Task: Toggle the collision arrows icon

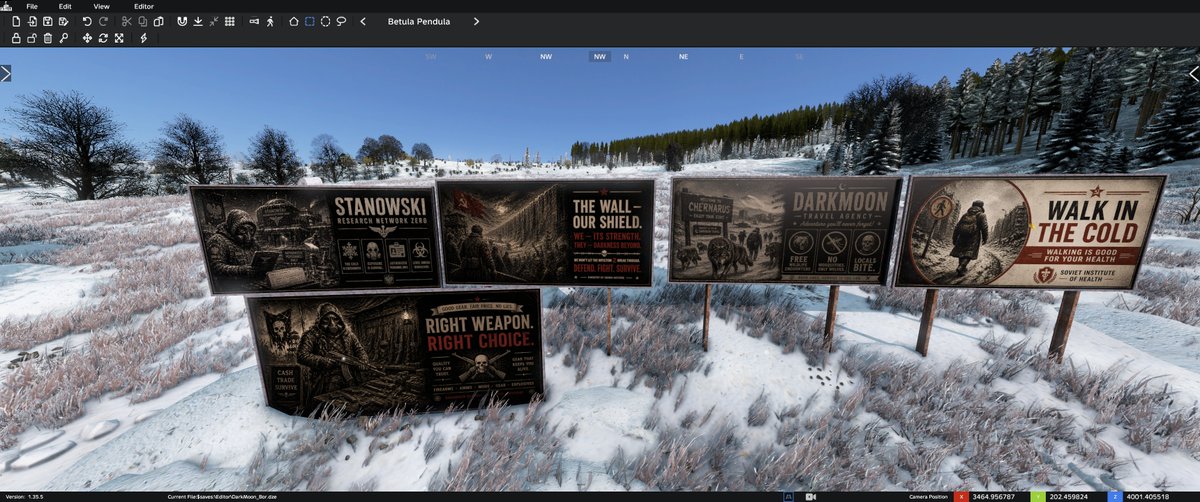Action: point(213,21)
